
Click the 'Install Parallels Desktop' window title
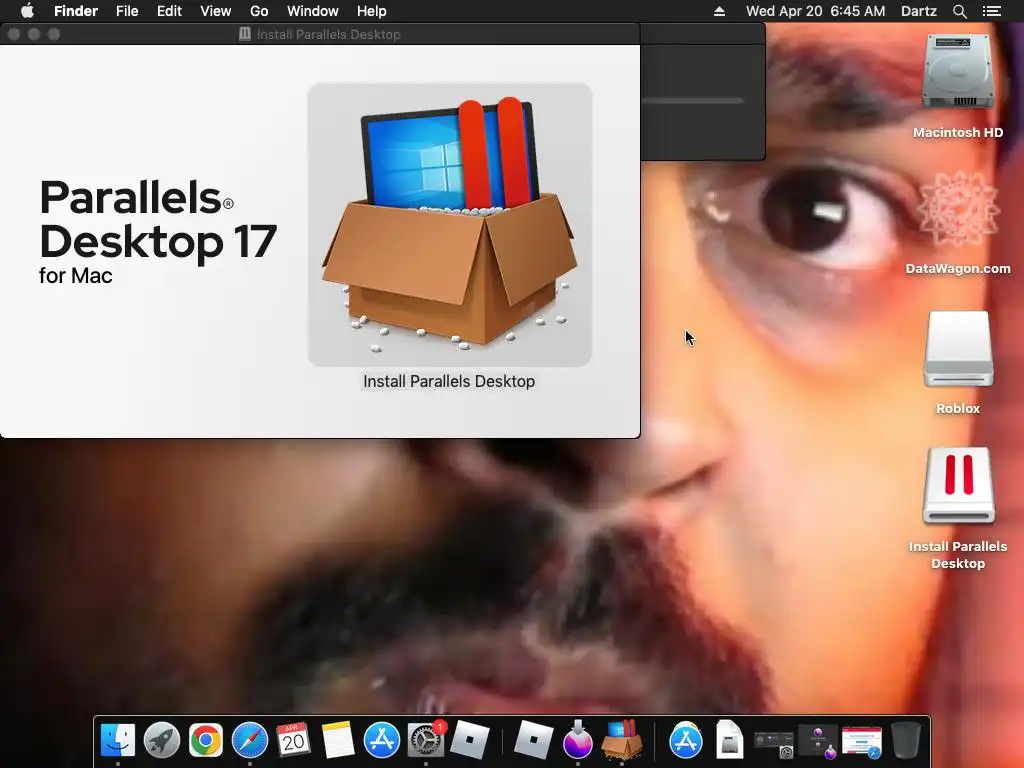pos(328,34)
